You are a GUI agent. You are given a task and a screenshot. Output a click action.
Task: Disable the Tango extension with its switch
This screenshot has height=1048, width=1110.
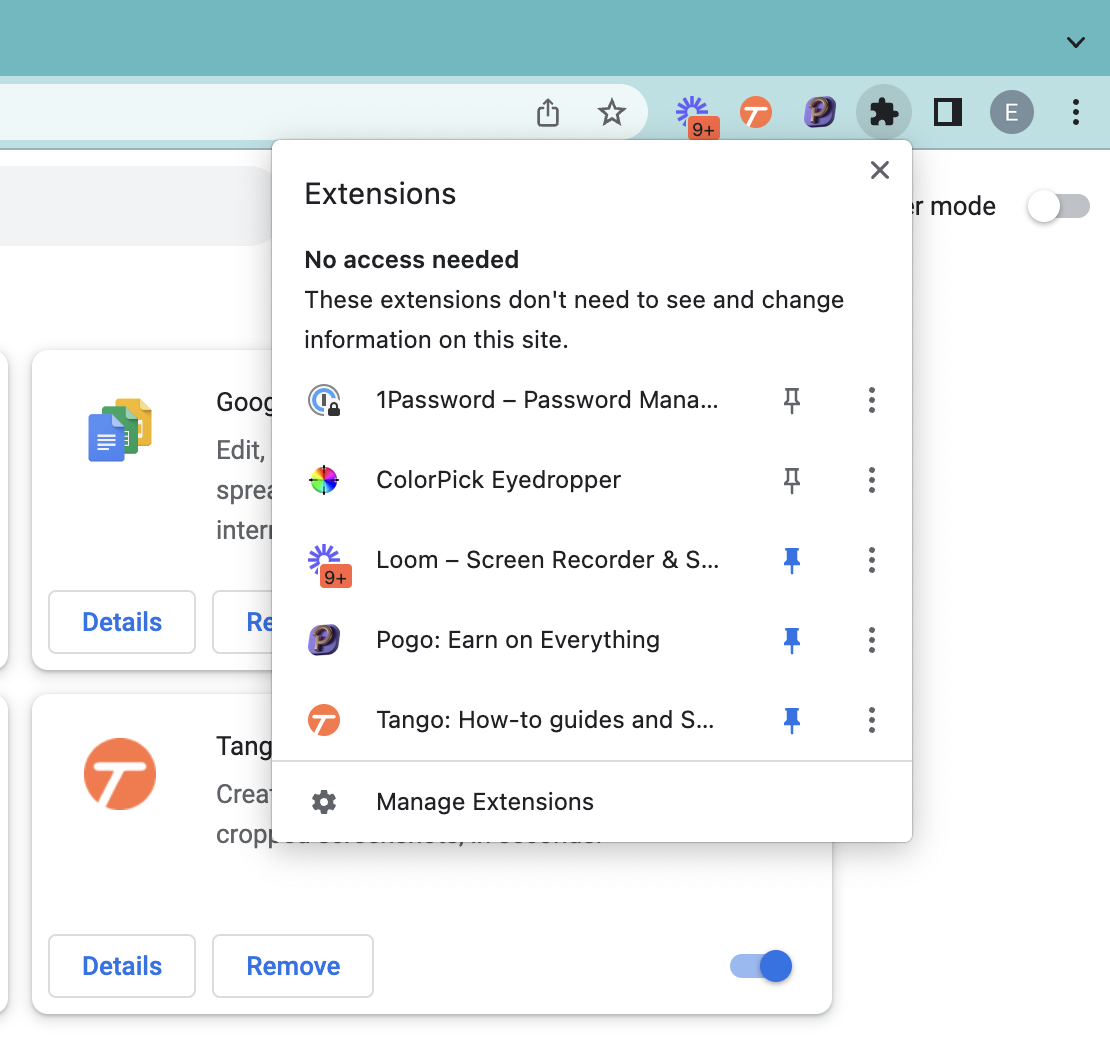[x=762, y=966]
